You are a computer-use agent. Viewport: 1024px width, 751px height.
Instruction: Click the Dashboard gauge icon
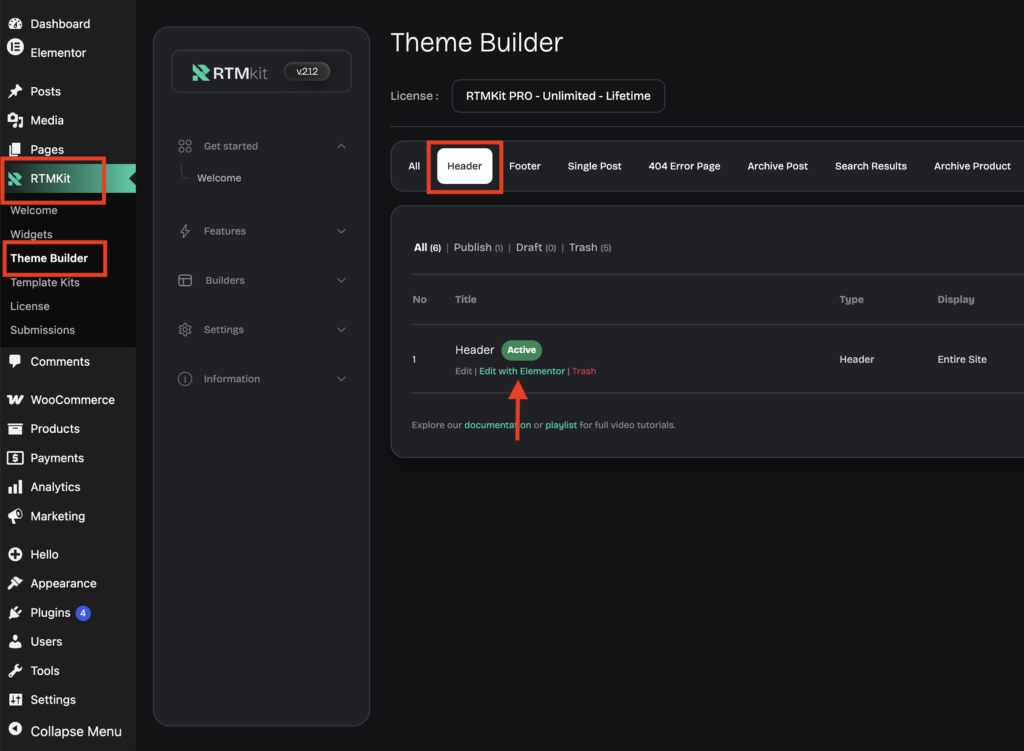(x=15, y=24)
